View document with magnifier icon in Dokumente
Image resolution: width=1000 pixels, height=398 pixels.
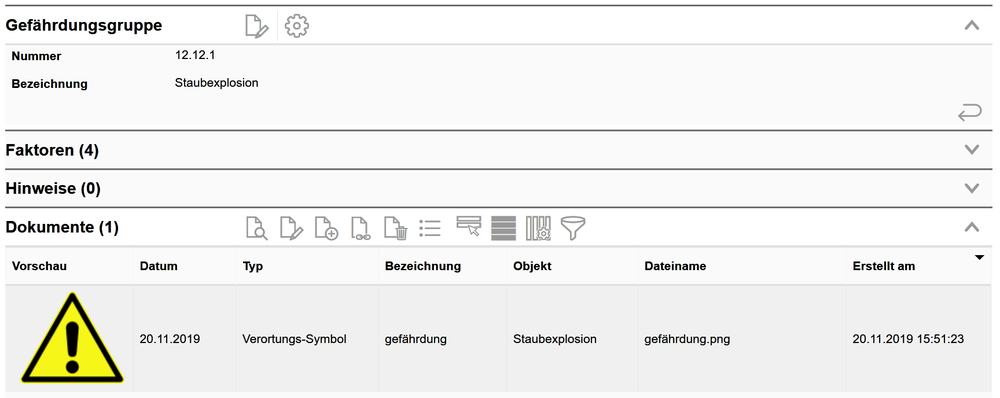click(x=257, y=228)
